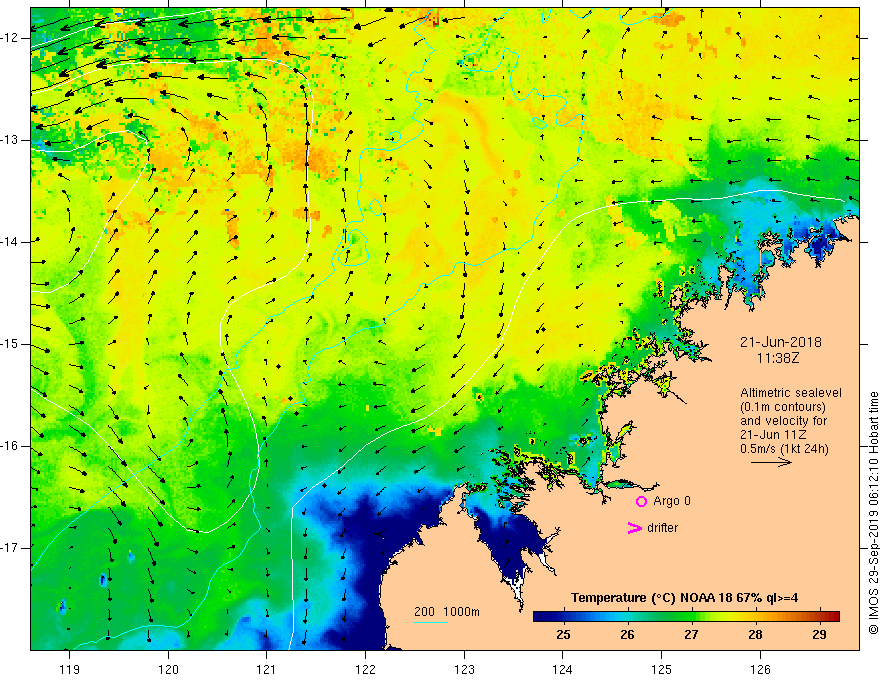Click longitude label 122 on axis

pyautogui.click(x=365, y=669)
